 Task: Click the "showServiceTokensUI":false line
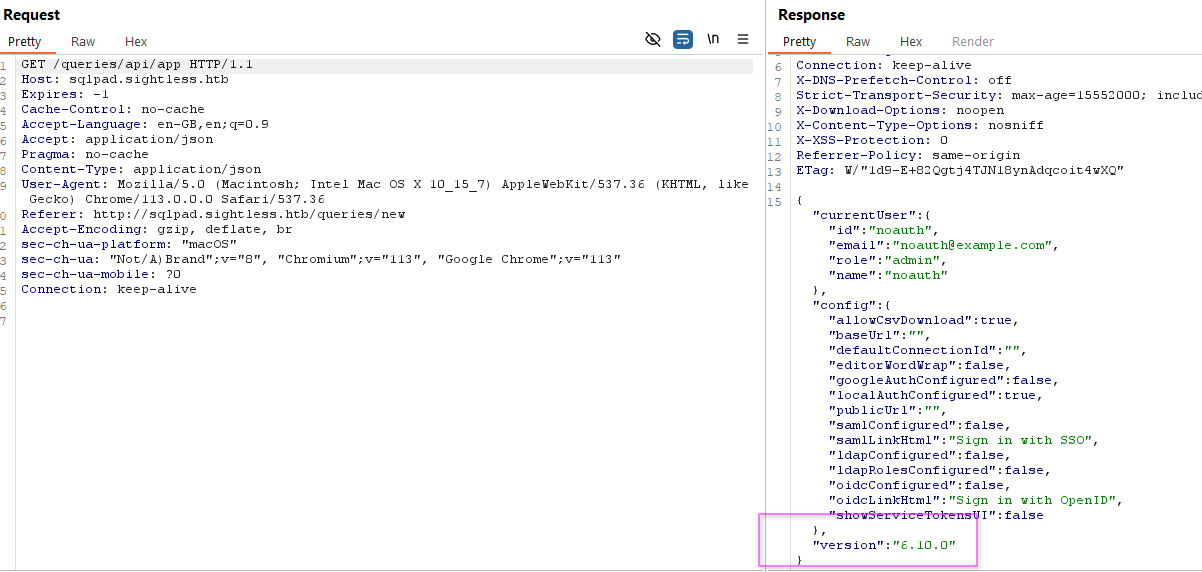point(936,515)
